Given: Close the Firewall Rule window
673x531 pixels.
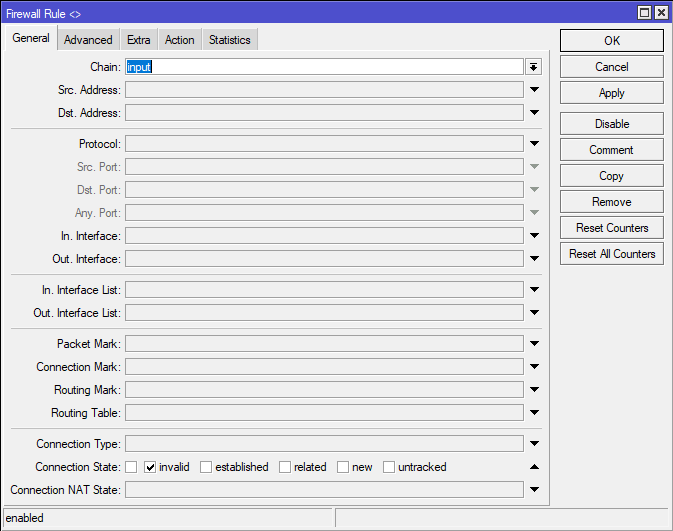Looking at the screenshot, I should click(661, 13).
